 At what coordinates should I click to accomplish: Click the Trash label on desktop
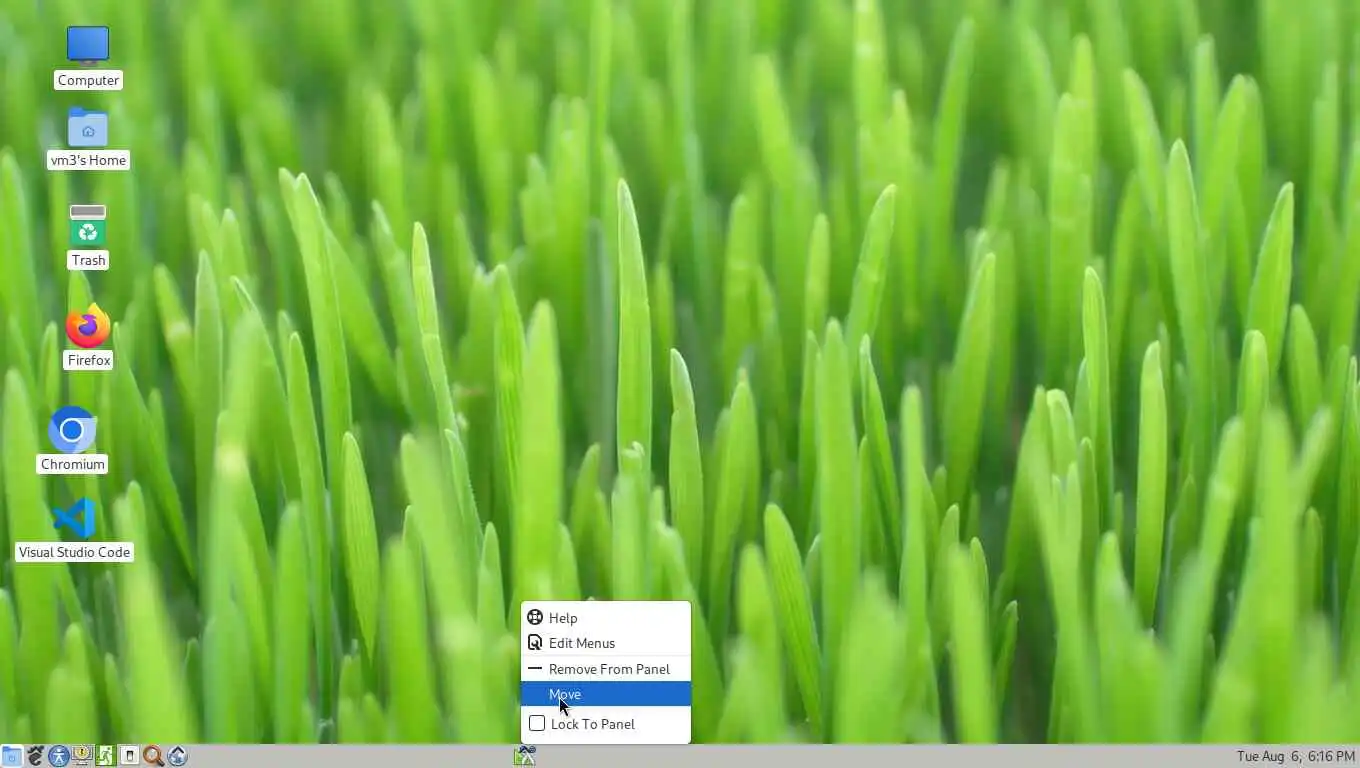(88, 260)
